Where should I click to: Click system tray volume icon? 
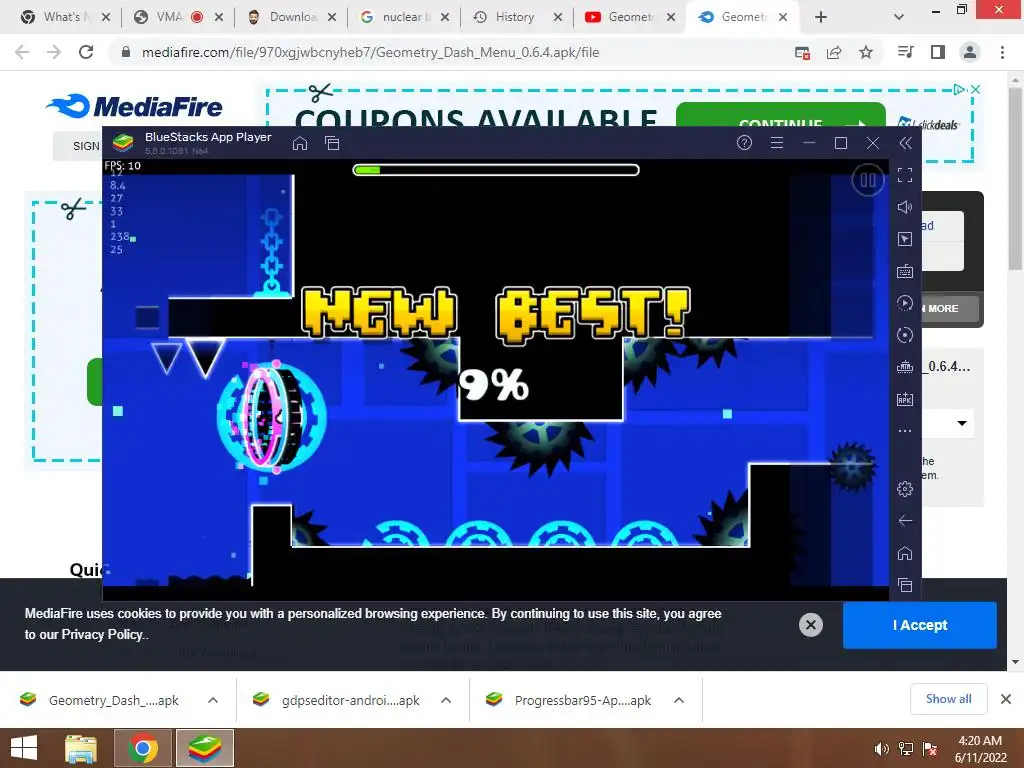pos(881,749)
